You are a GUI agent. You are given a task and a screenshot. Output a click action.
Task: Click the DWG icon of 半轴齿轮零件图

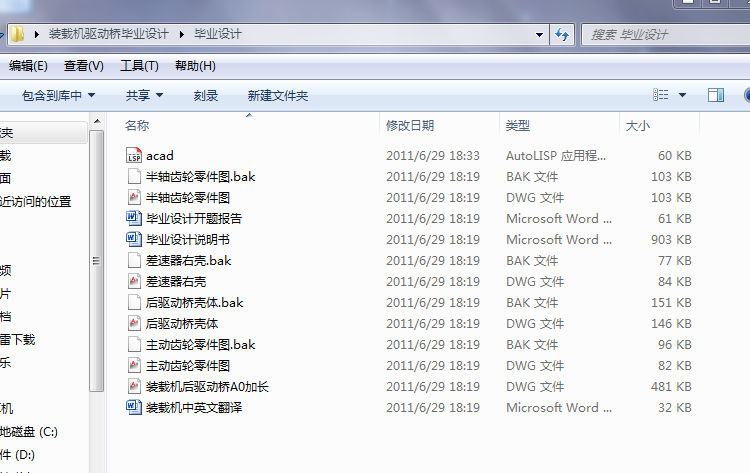134,198
